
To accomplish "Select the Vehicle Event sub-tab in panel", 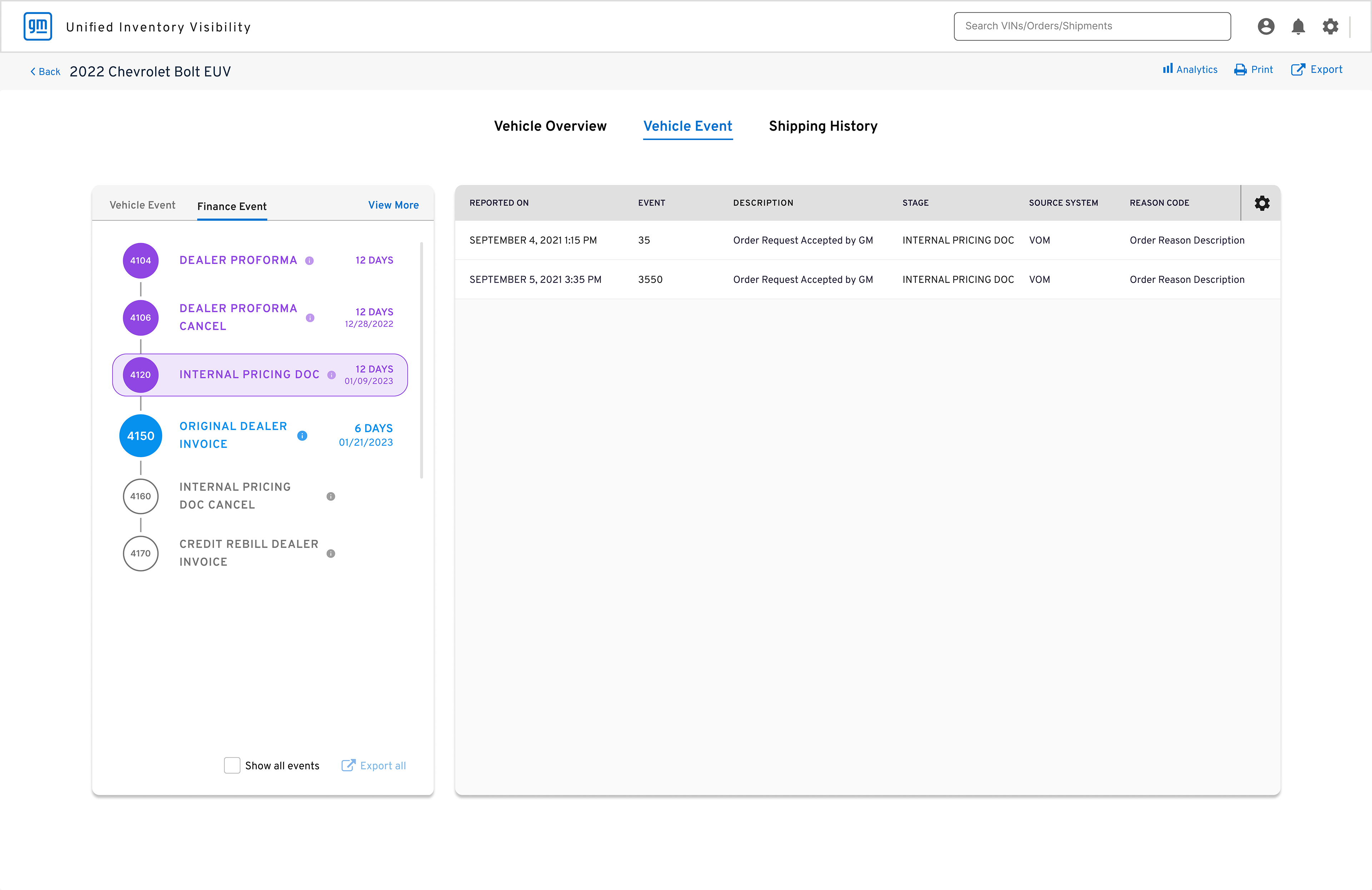I will point(143,205).
